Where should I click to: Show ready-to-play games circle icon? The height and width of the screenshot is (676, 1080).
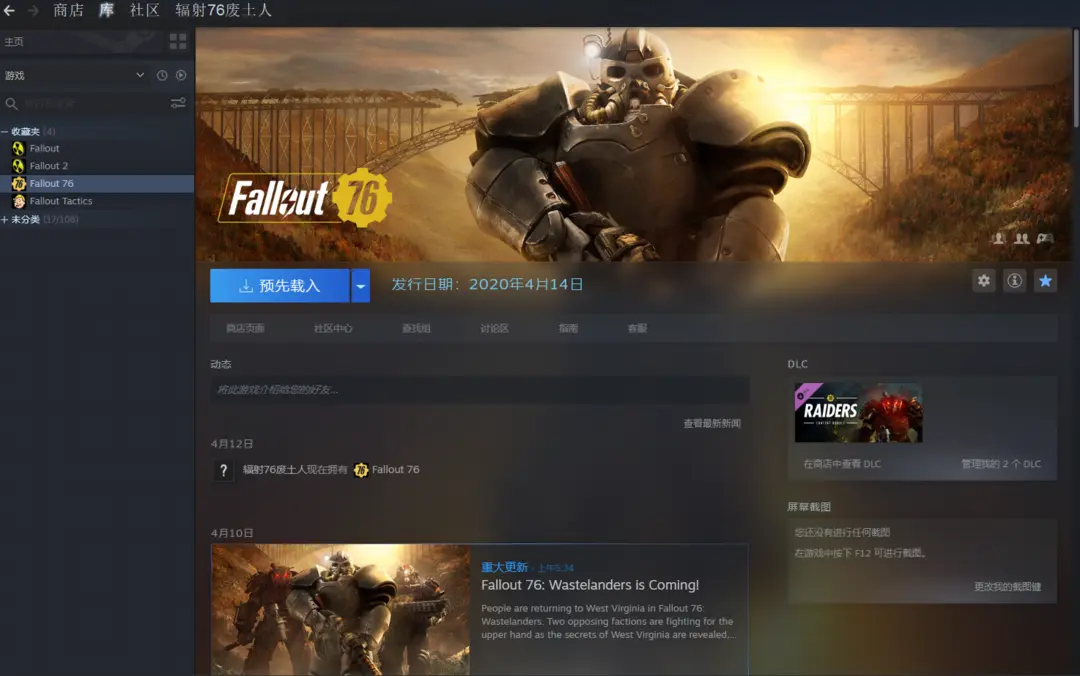[x=181, y=75]
